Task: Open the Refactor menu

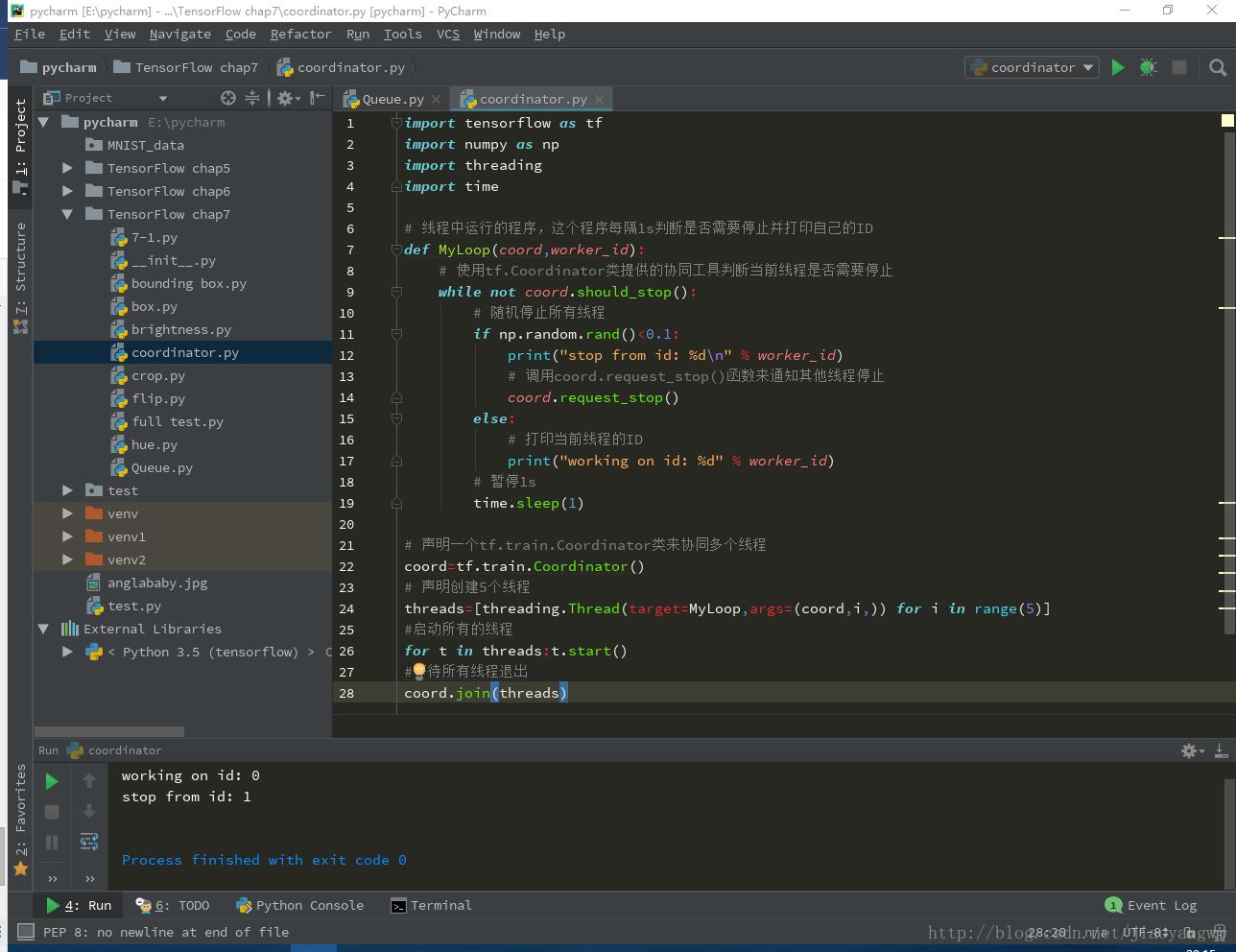Action: click(300, 34)
